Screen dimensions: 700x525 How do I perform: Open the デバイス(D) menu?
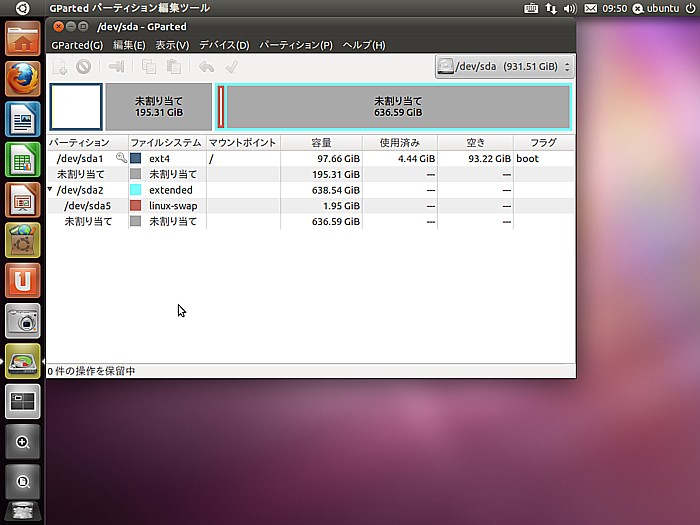pos(224,45)
